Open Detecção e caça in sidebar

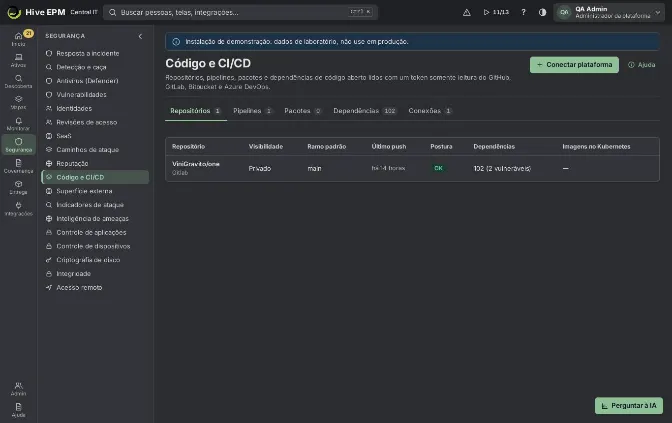[x=95, y=67]
